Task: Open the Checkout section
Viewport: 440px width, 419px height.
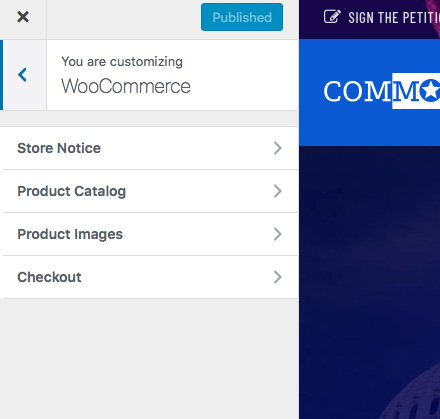Action: point(149,277)
